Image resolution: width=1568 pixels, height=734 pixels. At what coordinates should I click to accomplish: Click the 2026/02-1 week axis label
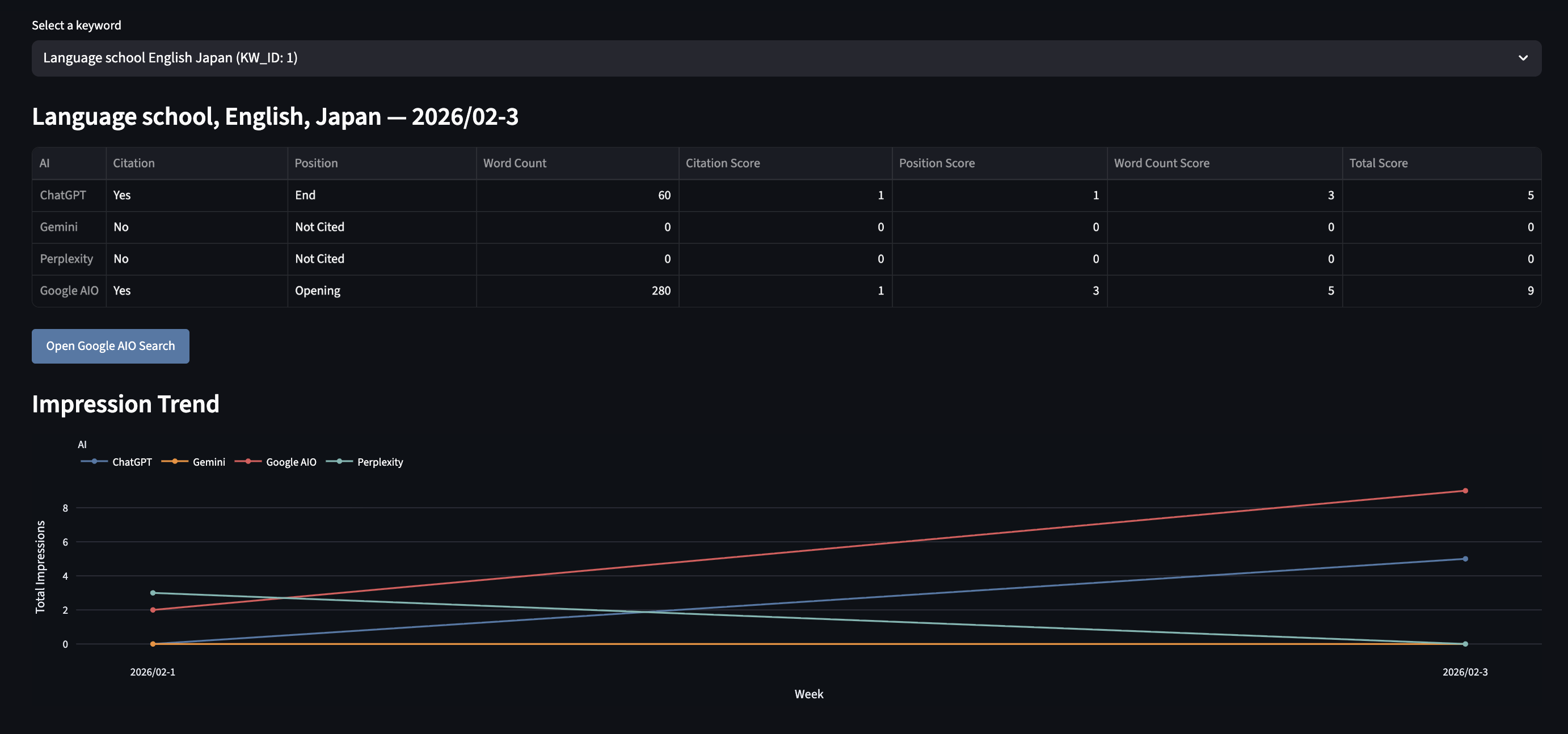pos(153,672)
